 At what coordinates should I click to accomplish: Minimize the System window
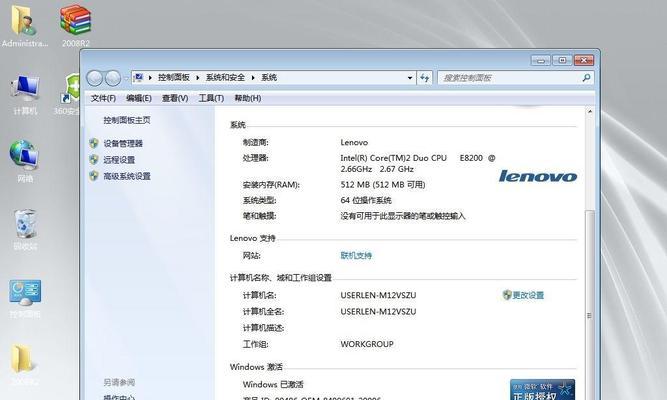pyautogui.click(x=541, y=60)
